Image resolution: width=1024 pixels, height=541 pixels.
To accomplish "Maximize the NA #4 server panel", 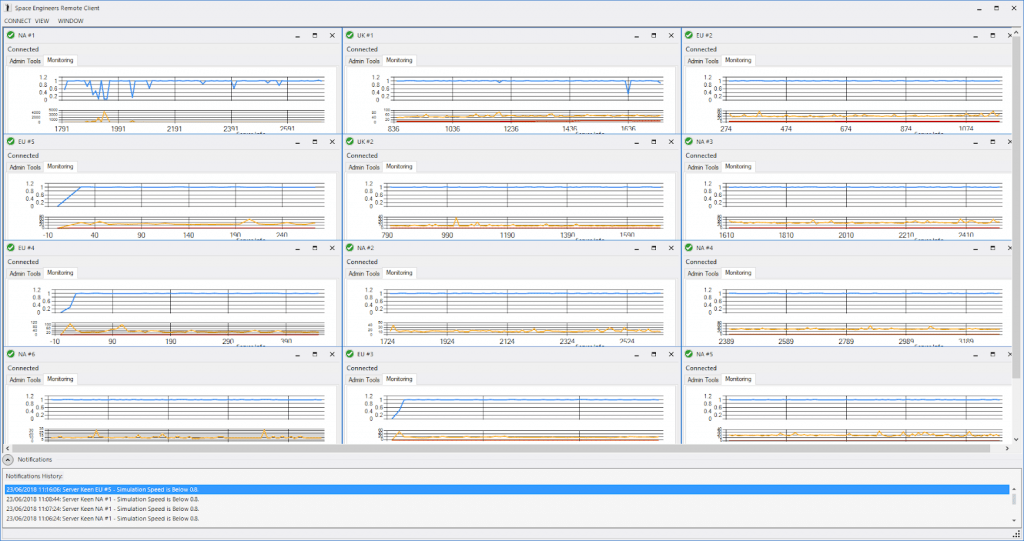I will pos(993,248).
